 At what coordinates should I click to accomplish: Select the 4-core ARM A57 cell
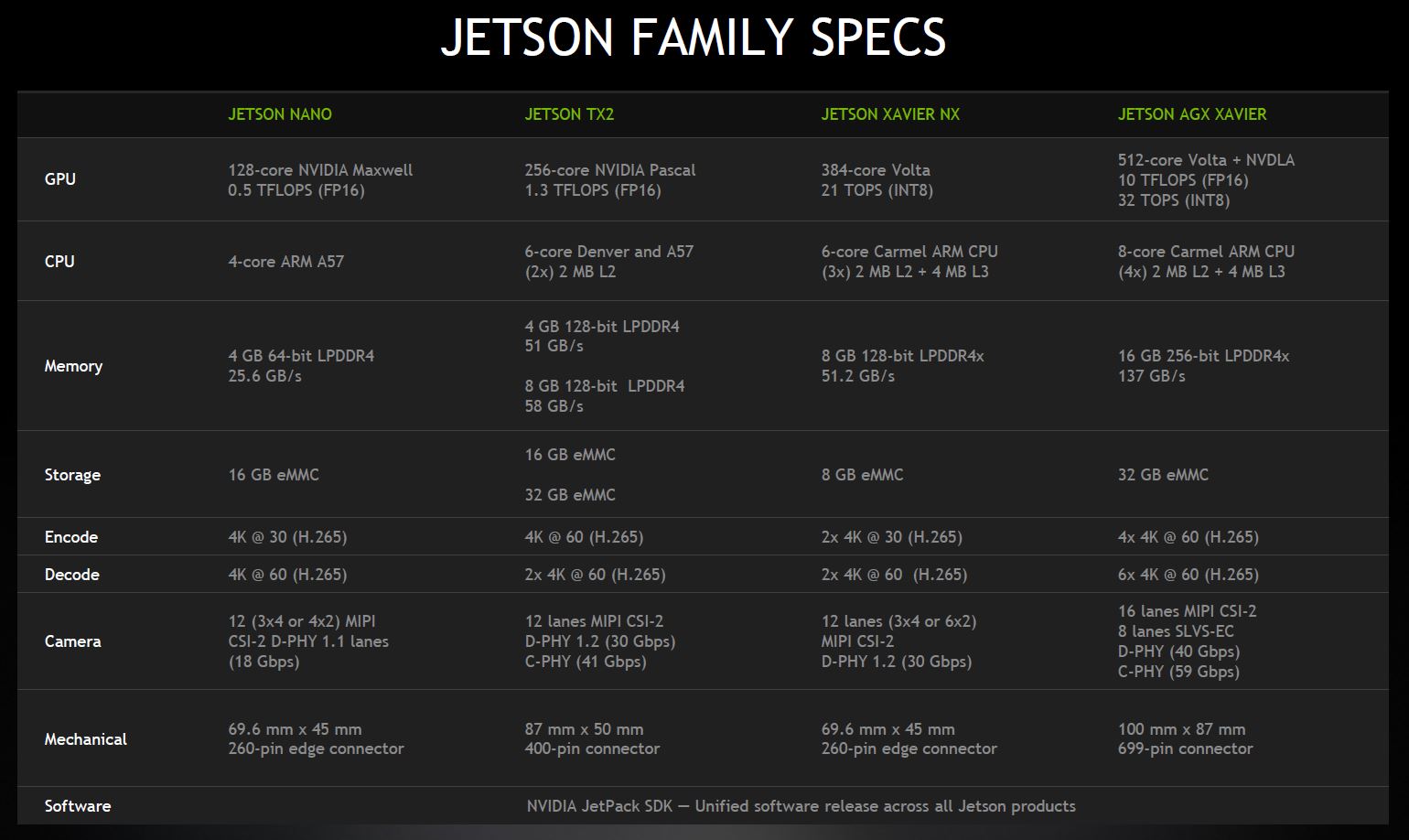(285, 262)
